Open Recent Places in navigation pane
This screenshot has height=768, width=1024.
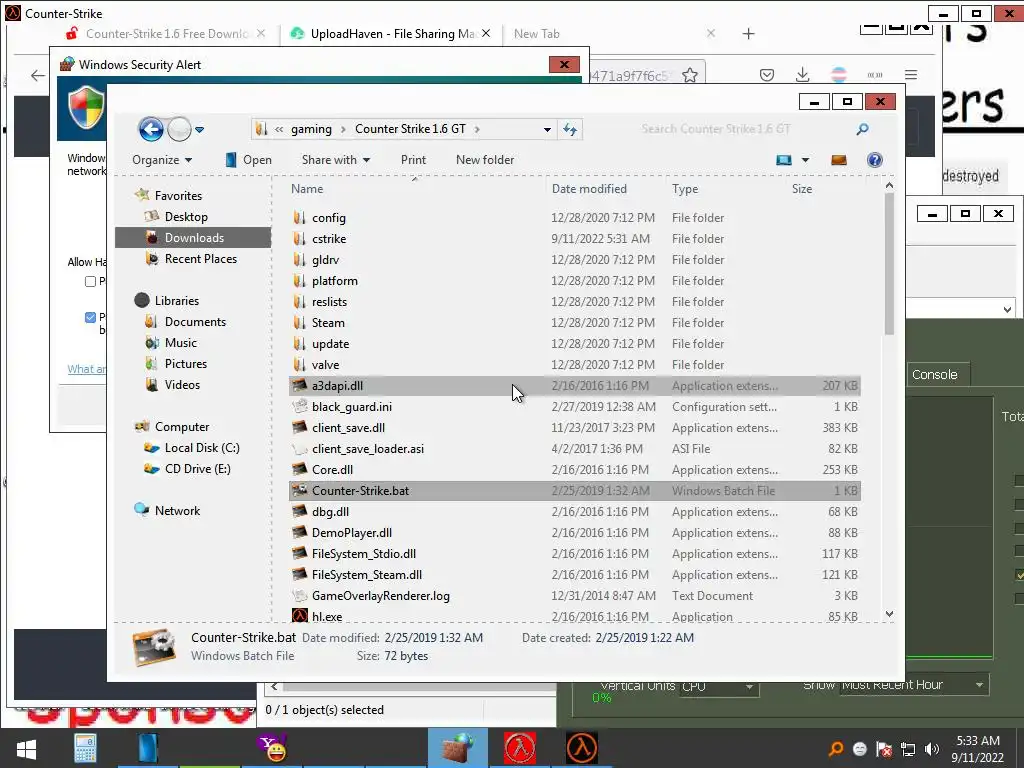200,259
